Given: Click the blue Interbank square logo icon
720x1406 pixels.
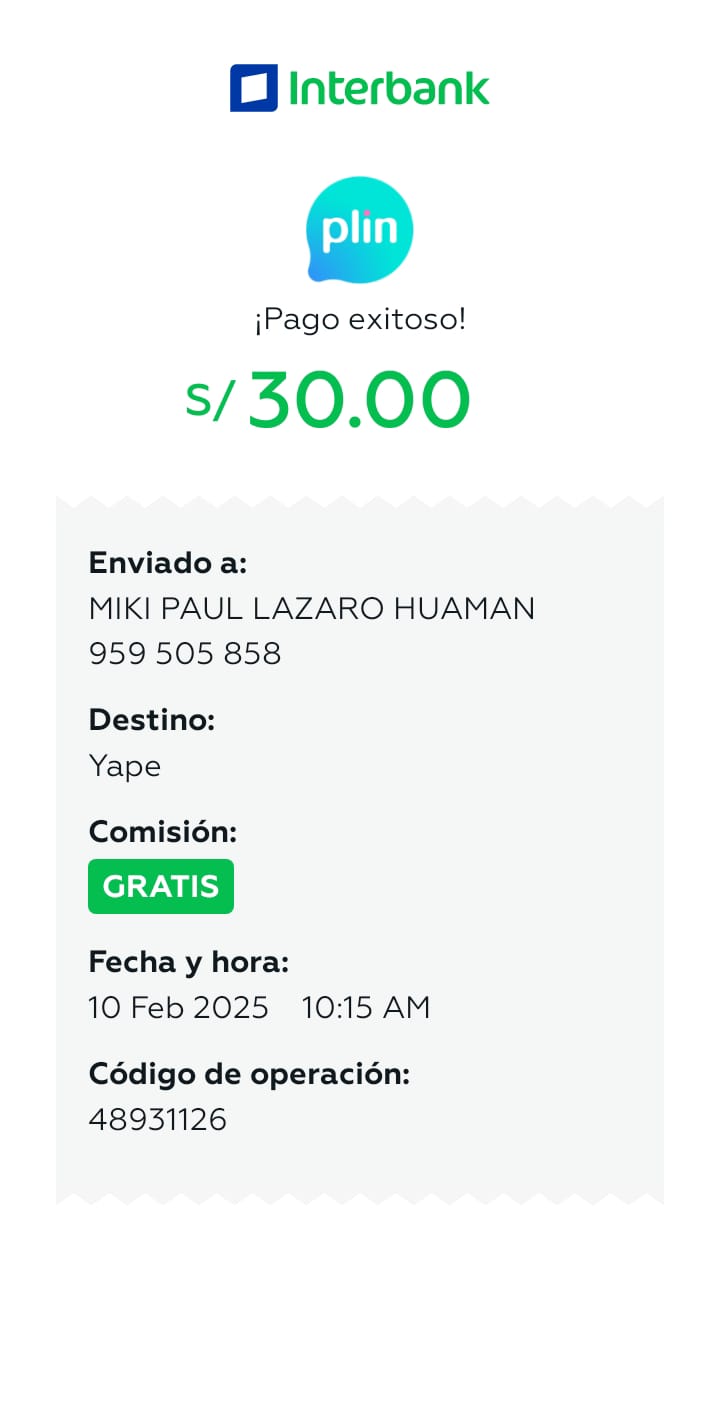Looking at the screenshot, I should pyautogui.click(x=253, y=88).
